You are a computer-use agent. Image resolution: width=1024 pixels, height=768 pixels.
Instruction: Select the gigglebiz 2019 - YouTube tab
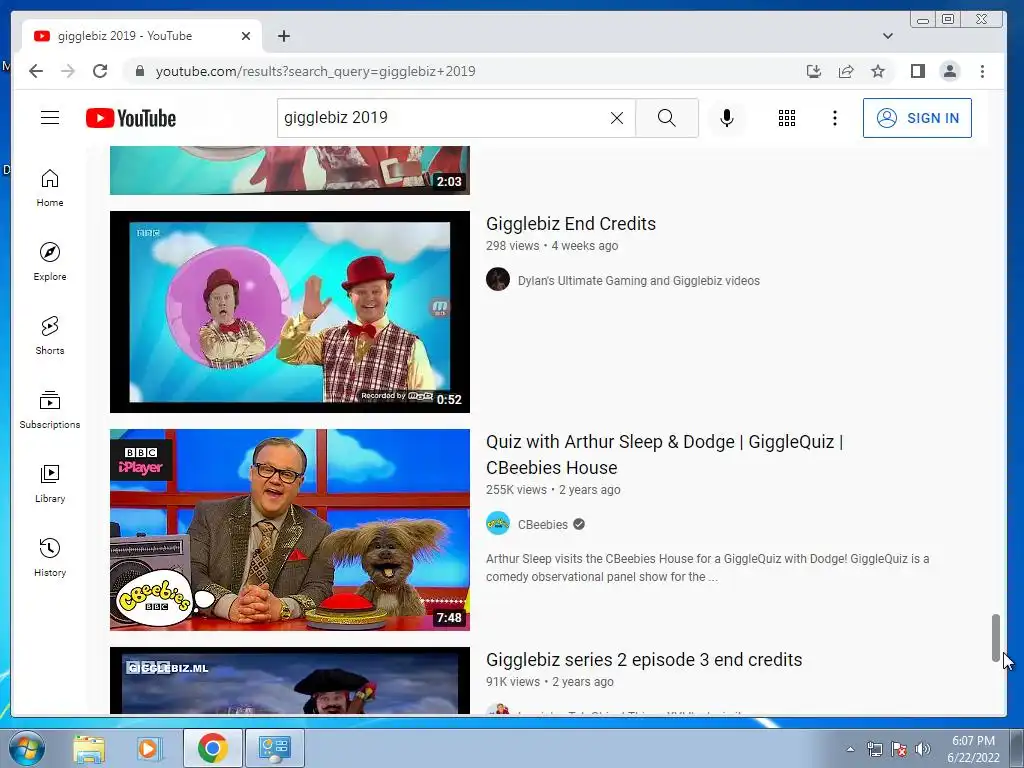pyautogui.click(x=142, y=36)
